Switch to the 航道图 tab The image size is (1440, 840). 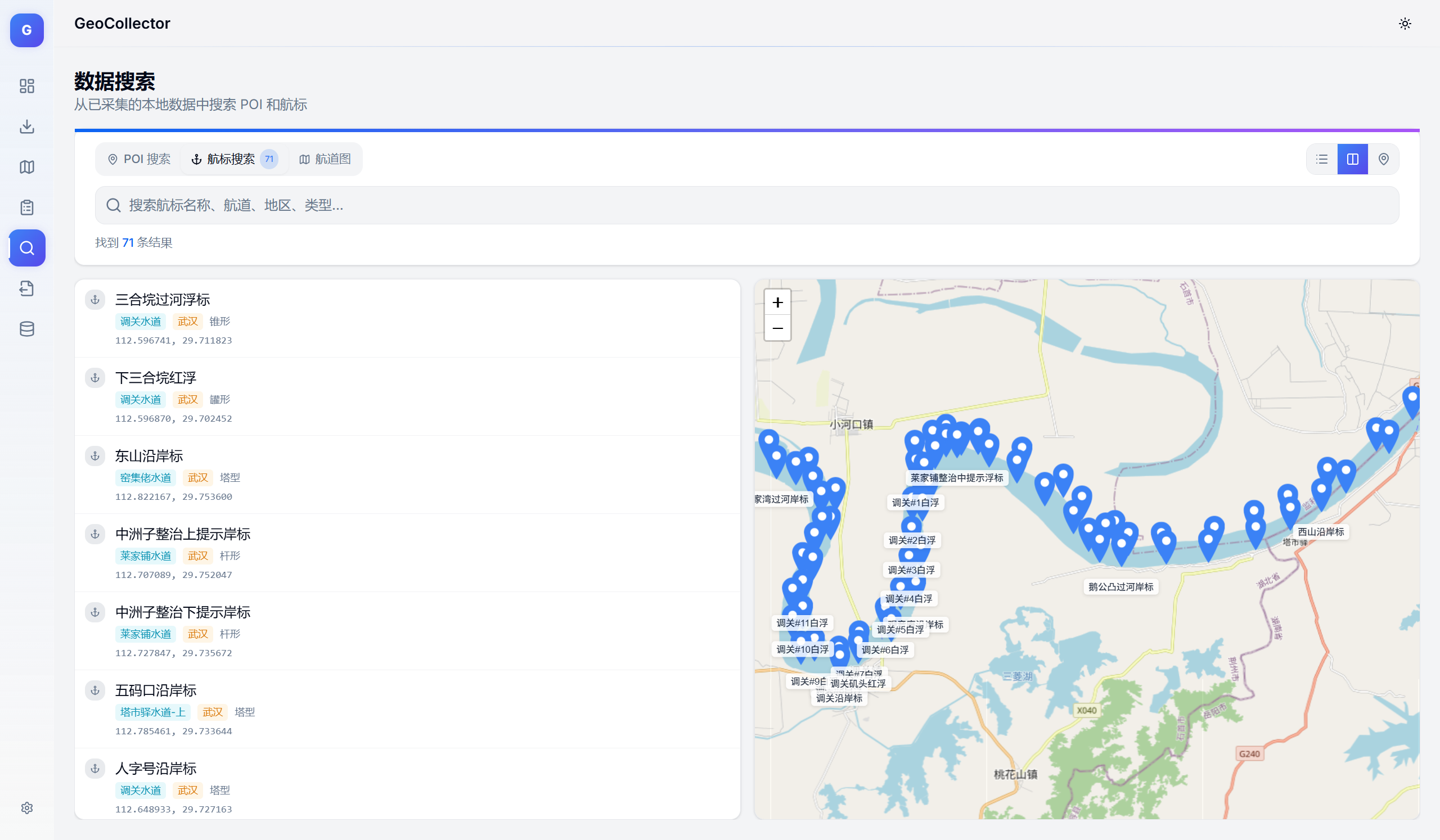325,159
